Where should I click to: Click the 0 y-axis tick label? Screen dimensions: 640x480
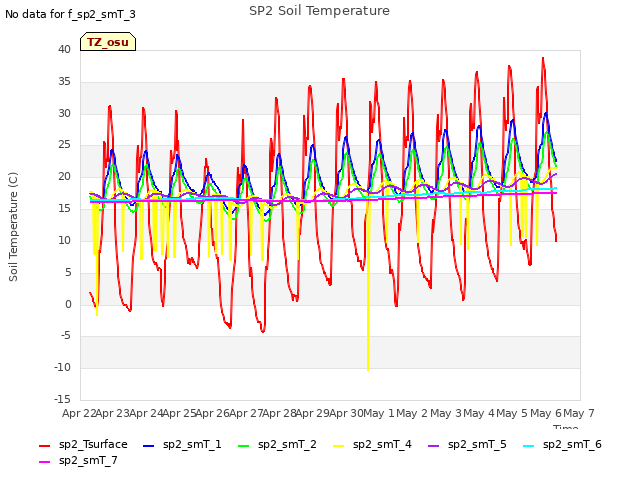tap(68, 304)
